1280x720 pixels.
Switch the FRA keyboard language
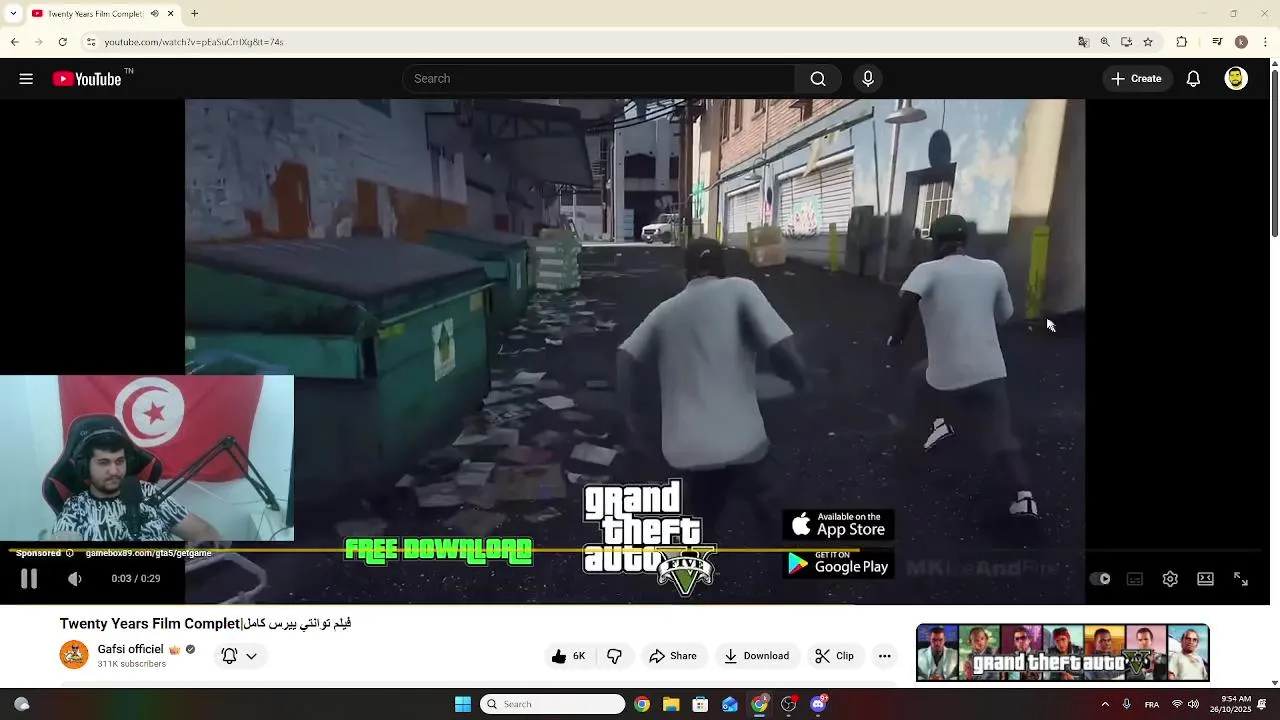1152,704
